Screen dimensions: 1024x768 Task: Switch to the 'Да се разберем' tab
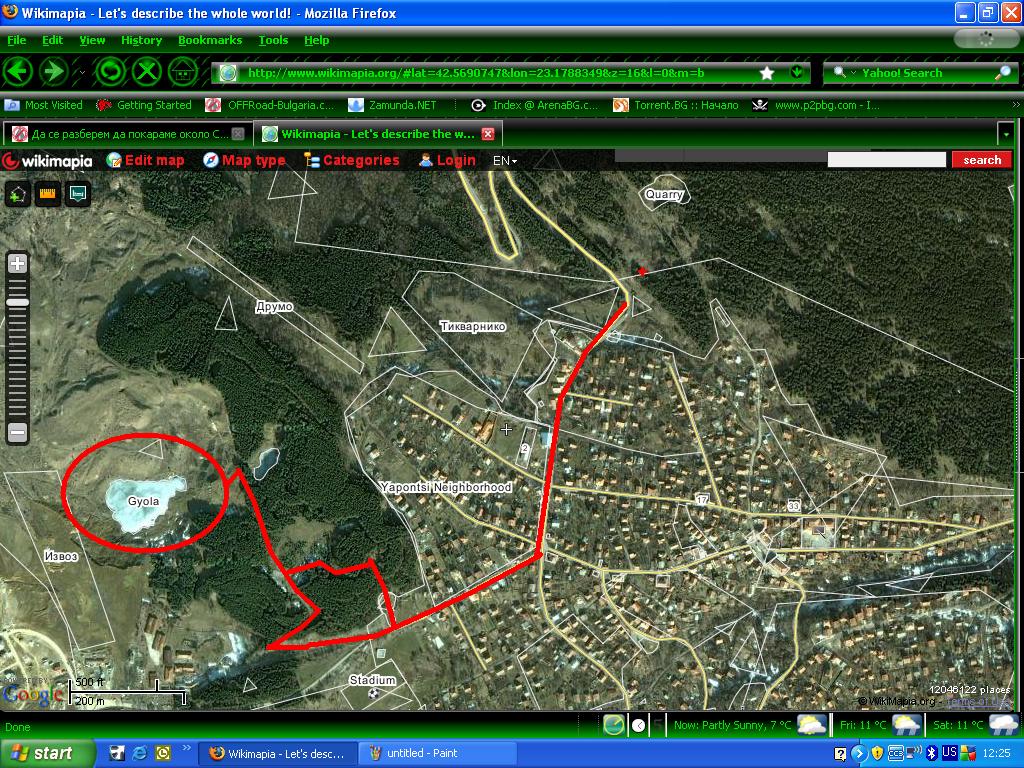coord(127,134)
